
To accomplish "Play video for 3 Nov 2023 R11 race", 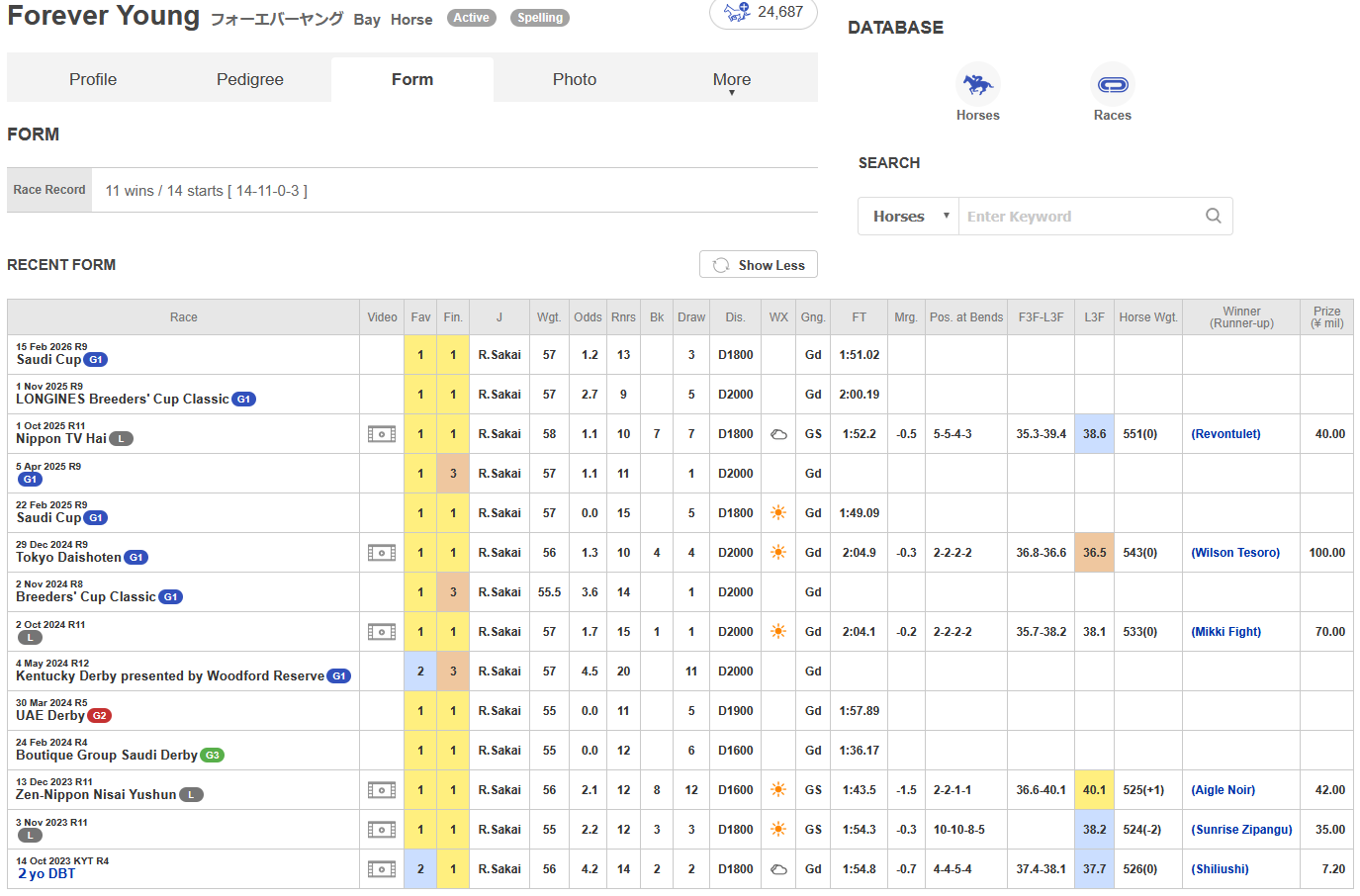I will [382, 830].
